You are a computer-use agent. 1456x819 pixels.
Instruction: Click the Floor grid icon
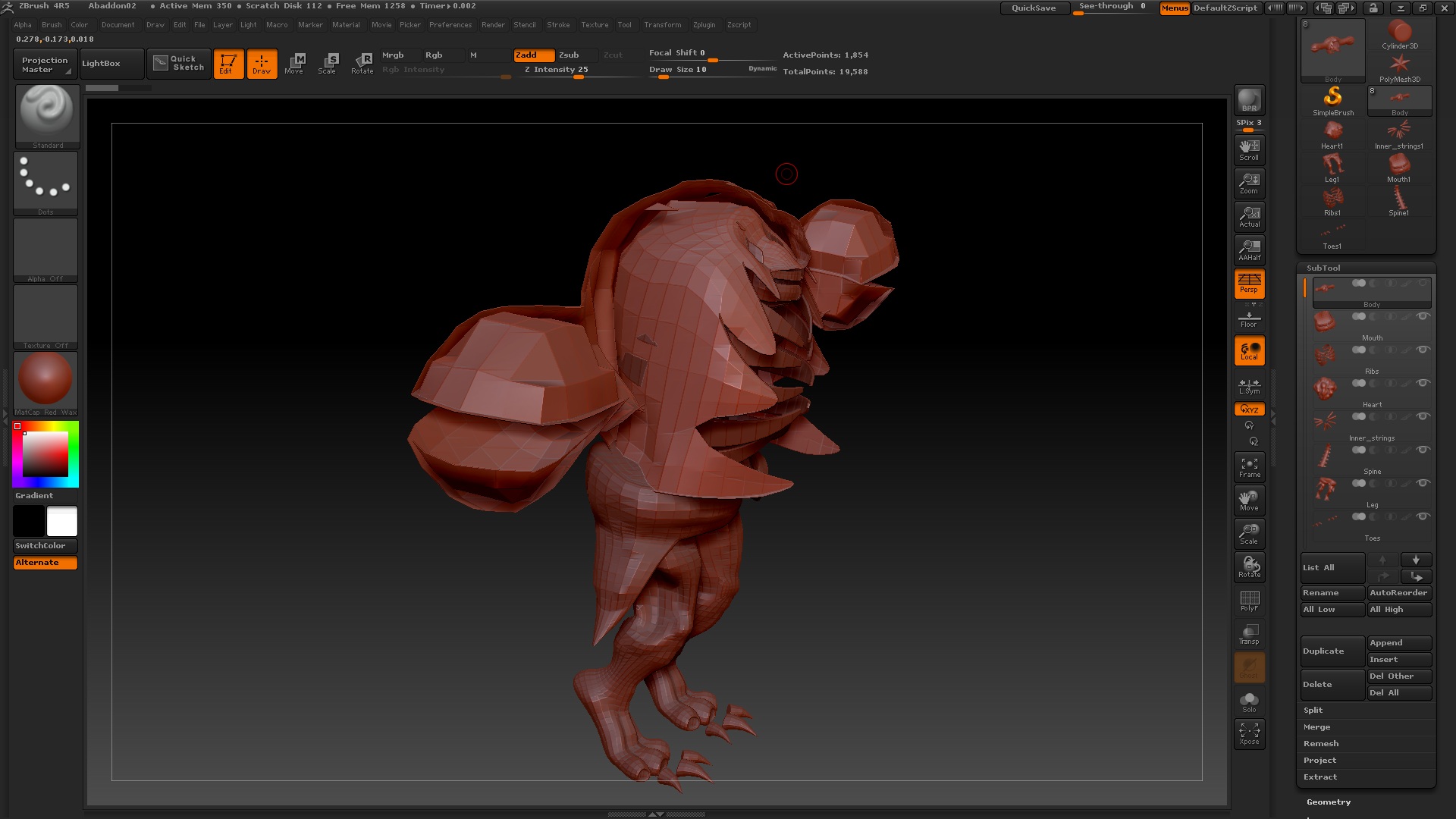[1249, 318]
